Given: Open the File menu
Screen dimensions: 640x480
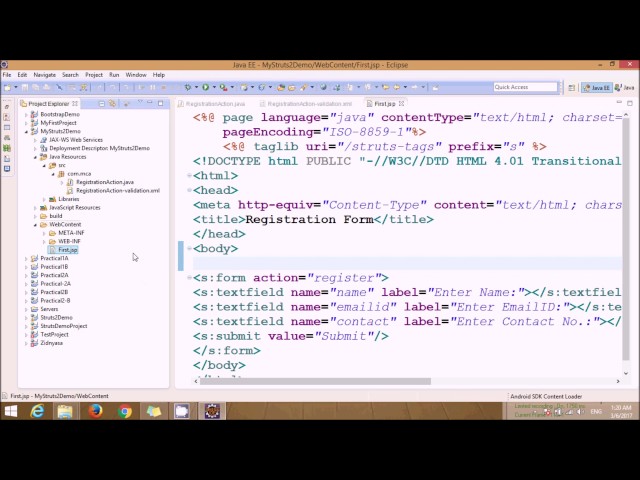Looking at the screenshot, I should [7, 75].
